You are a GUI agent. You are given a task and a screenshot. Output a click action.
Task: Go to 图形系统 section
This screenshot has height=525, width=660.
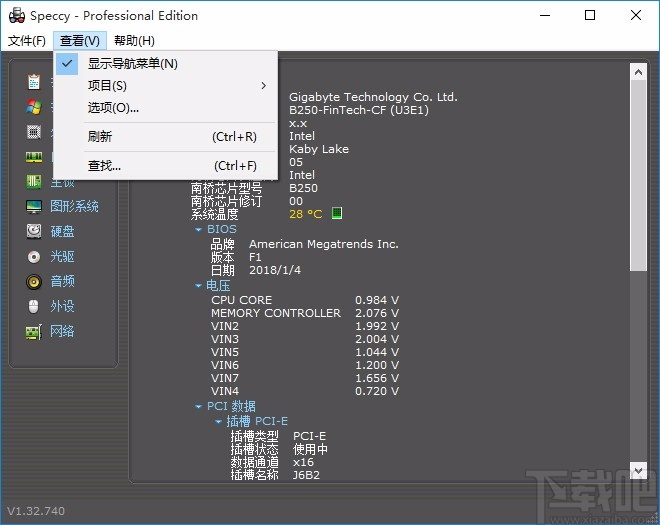point(75,207)
